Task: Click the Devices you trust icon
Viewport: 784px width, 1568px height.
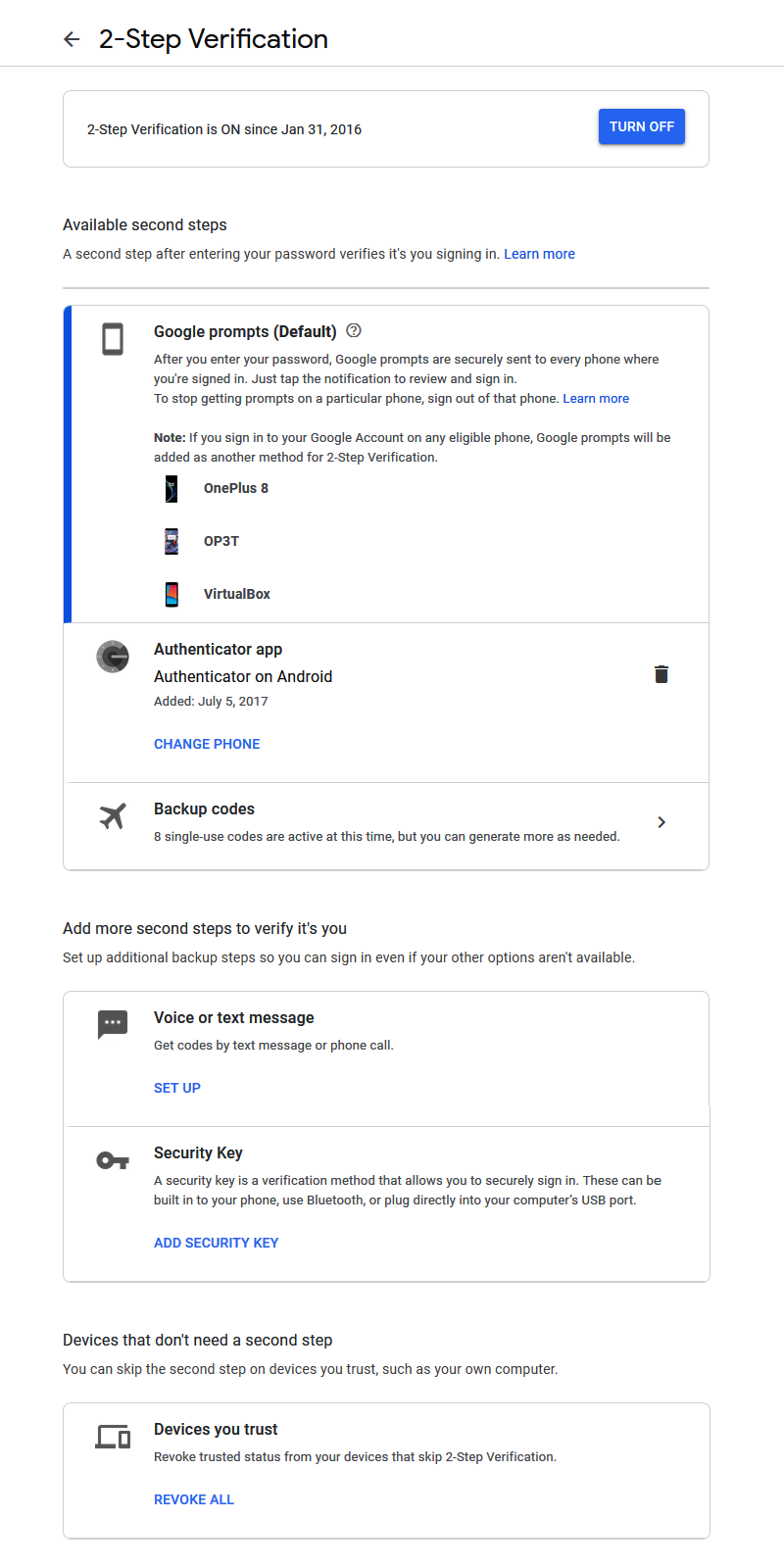Action: [x=113, y=1437]
